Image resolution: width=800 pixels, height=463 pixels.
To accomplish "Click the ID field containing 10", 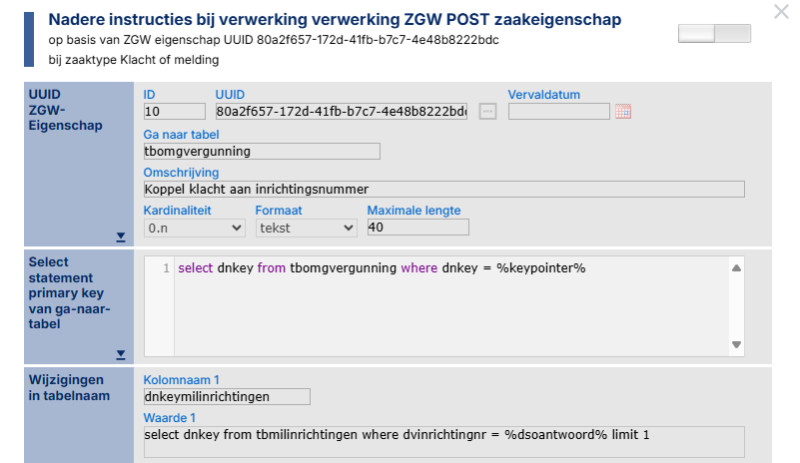I will click(174, 112).
